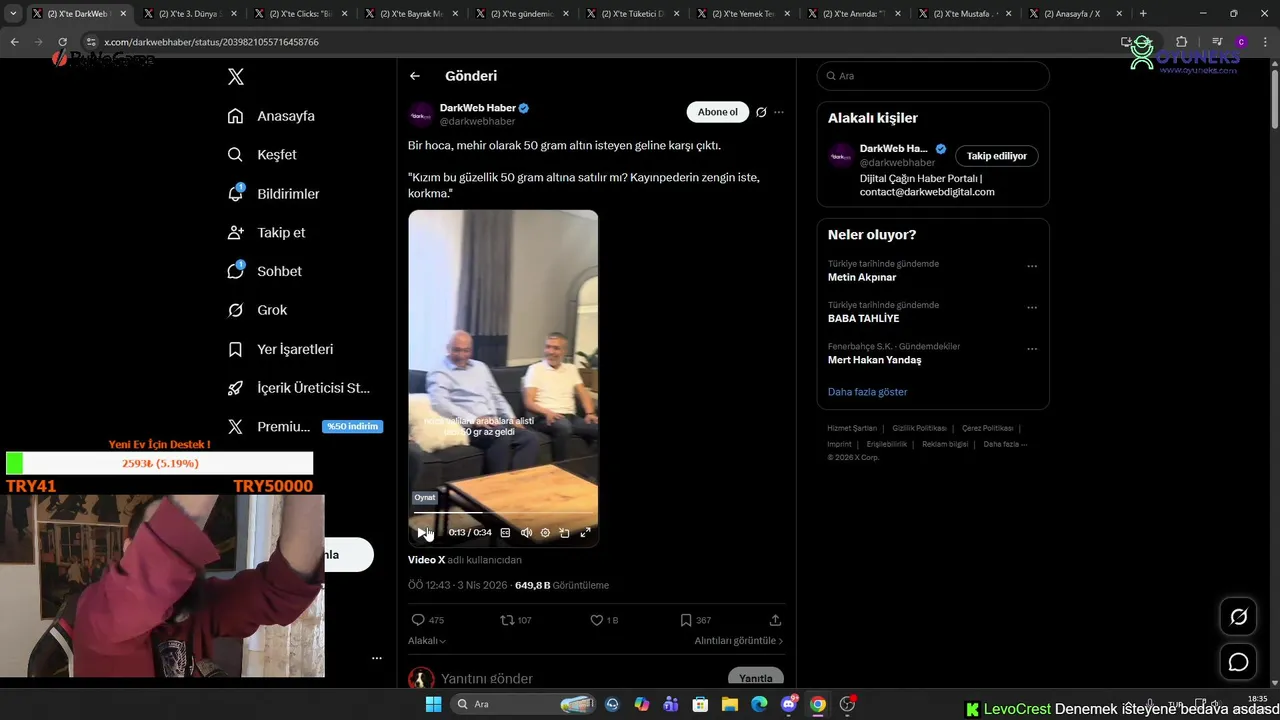1280x720 pixels.
Task: Open the Windows Start menu
Action: coord(433,704)
